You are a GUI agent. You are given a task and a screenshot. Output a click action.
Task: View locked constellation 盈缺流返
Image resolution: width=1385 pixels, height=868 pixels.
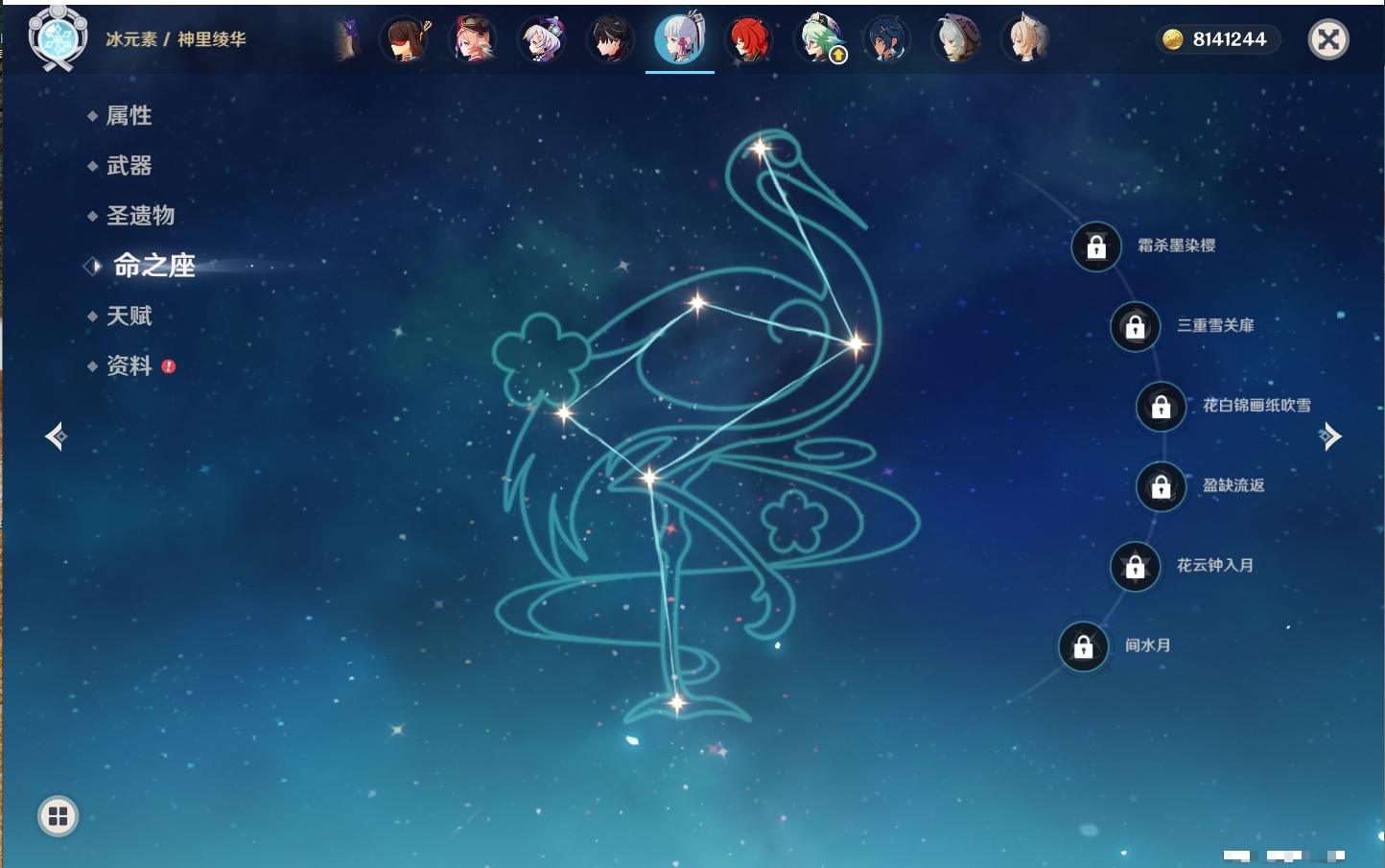click(1162, 487)
